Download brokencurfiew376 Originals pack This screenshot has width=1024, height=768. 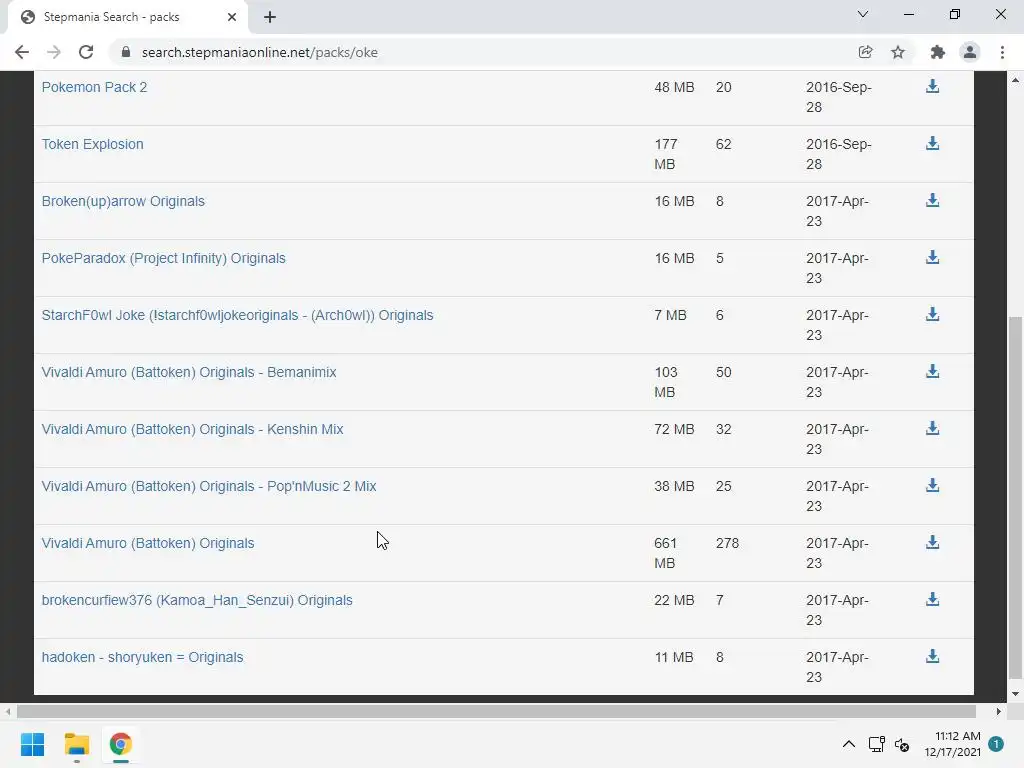[x=932, y=599]
